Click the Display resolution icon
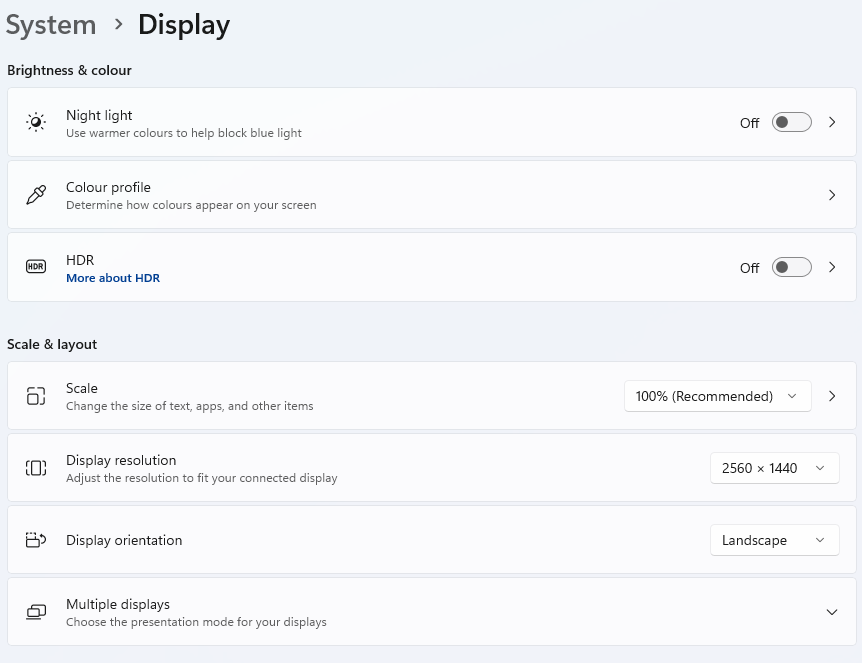The width and height of the screenshot is (862, 663). 36,468
